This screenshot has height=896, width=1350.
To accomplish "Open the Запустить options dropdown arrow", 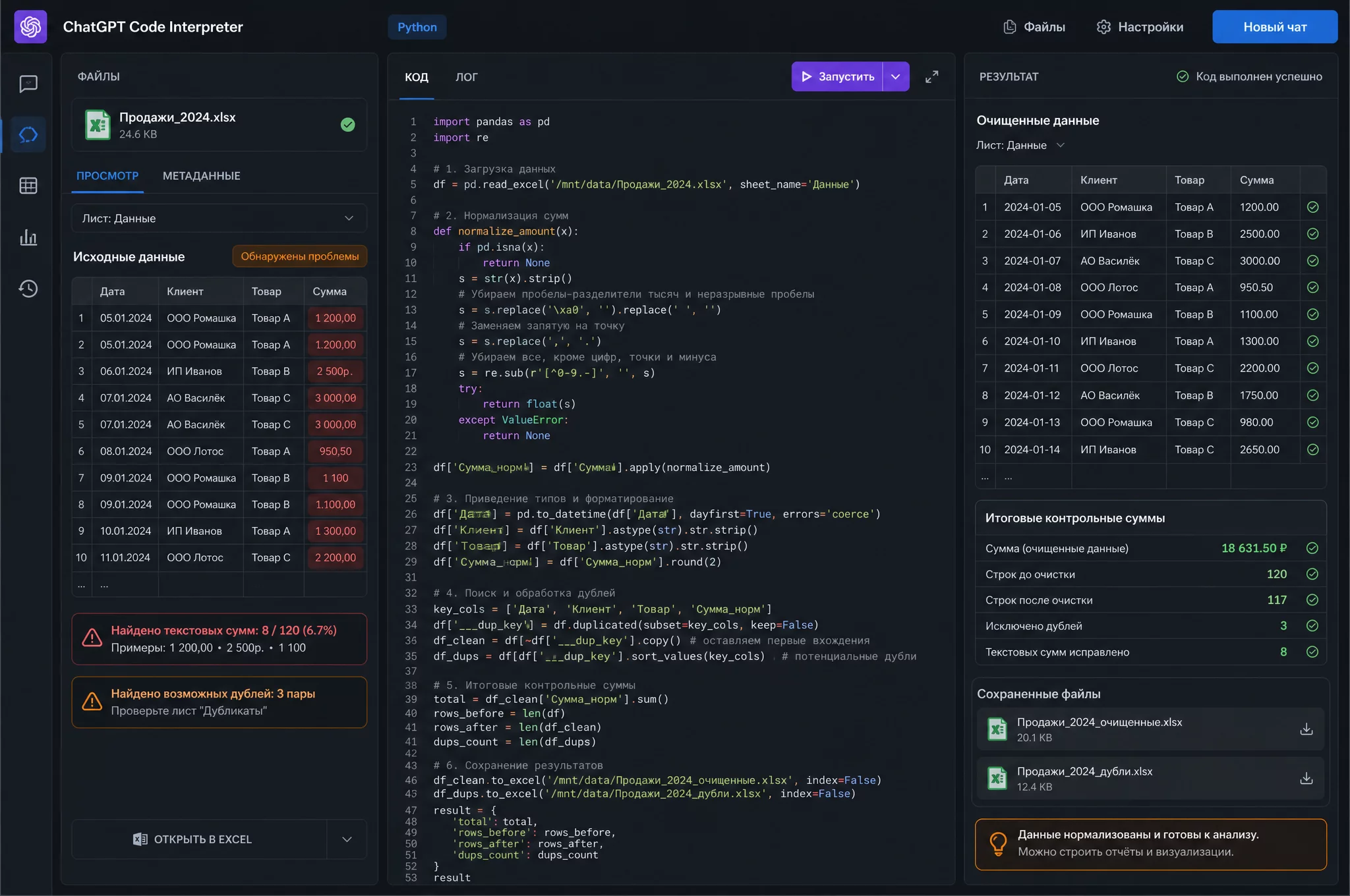I will tap(896, 76).
